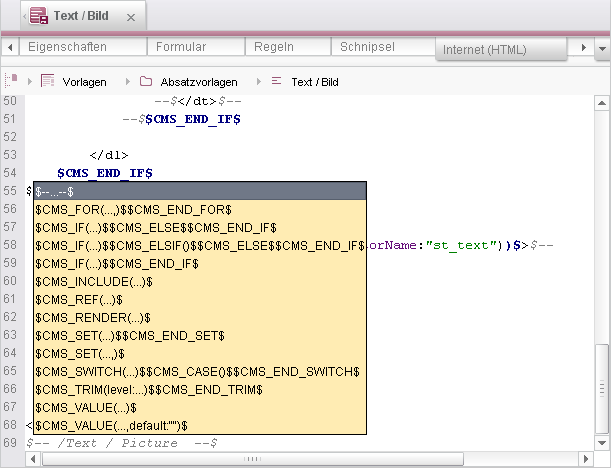The image size is (611, 468).
Task: Switch to the Eigenschaften tab
Action: (x=68, y=47)
